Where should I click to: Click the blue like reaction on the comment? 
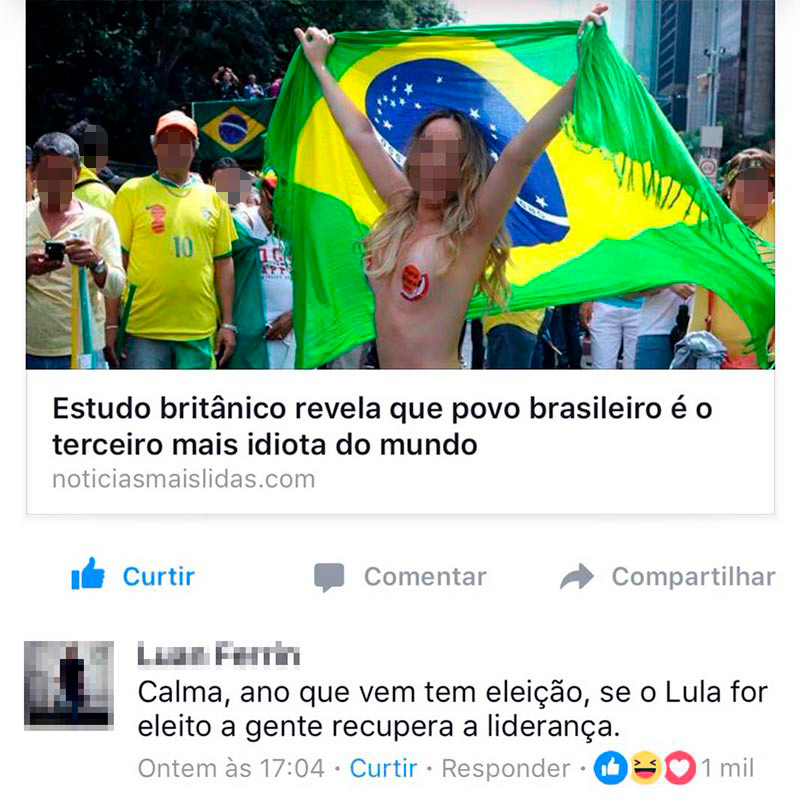(x=610, y=768)
